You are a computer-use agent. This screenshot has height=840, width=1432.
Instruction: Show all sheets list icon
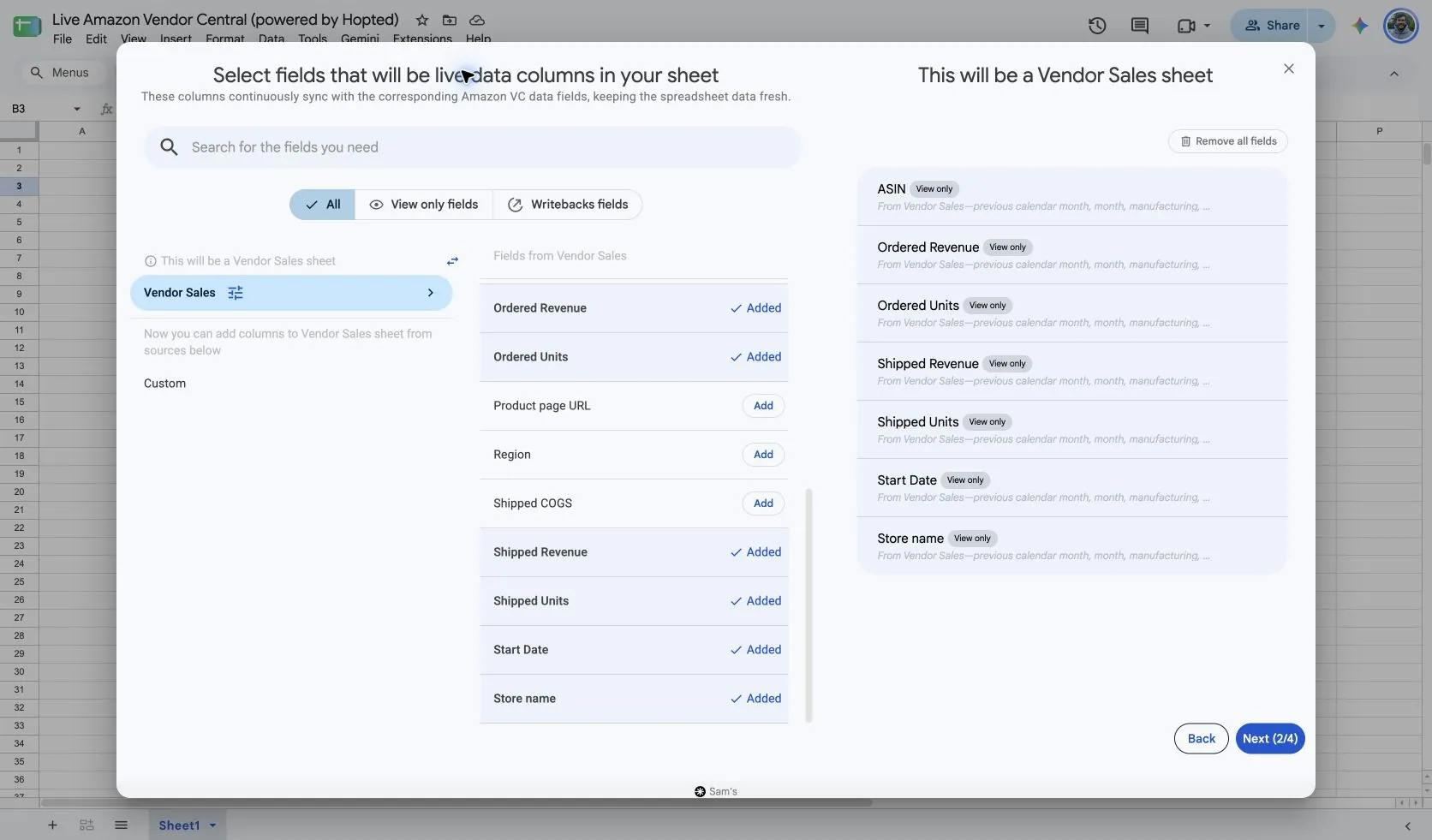(121, 825)
